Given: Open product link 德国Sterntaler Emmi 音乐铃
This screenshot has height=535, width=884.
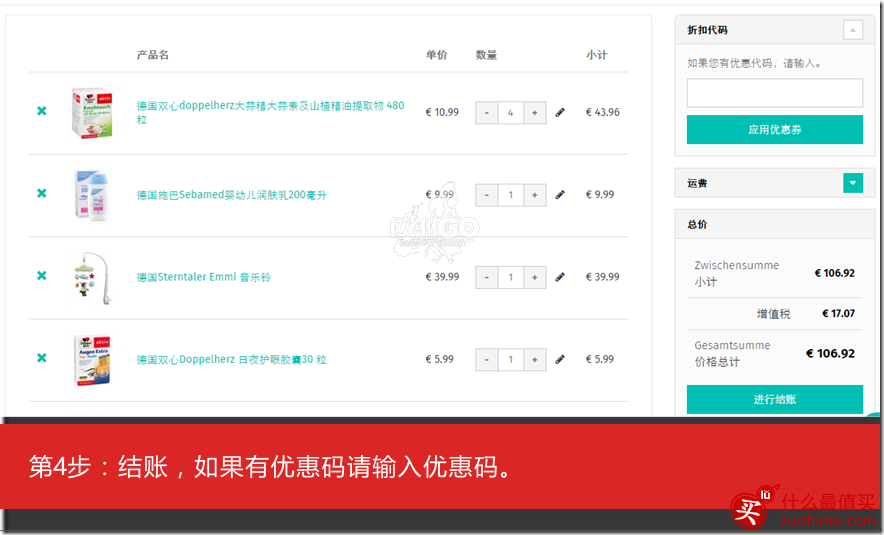Looking at the screenshot, I should pyautogui.click(x=204, y=277).
